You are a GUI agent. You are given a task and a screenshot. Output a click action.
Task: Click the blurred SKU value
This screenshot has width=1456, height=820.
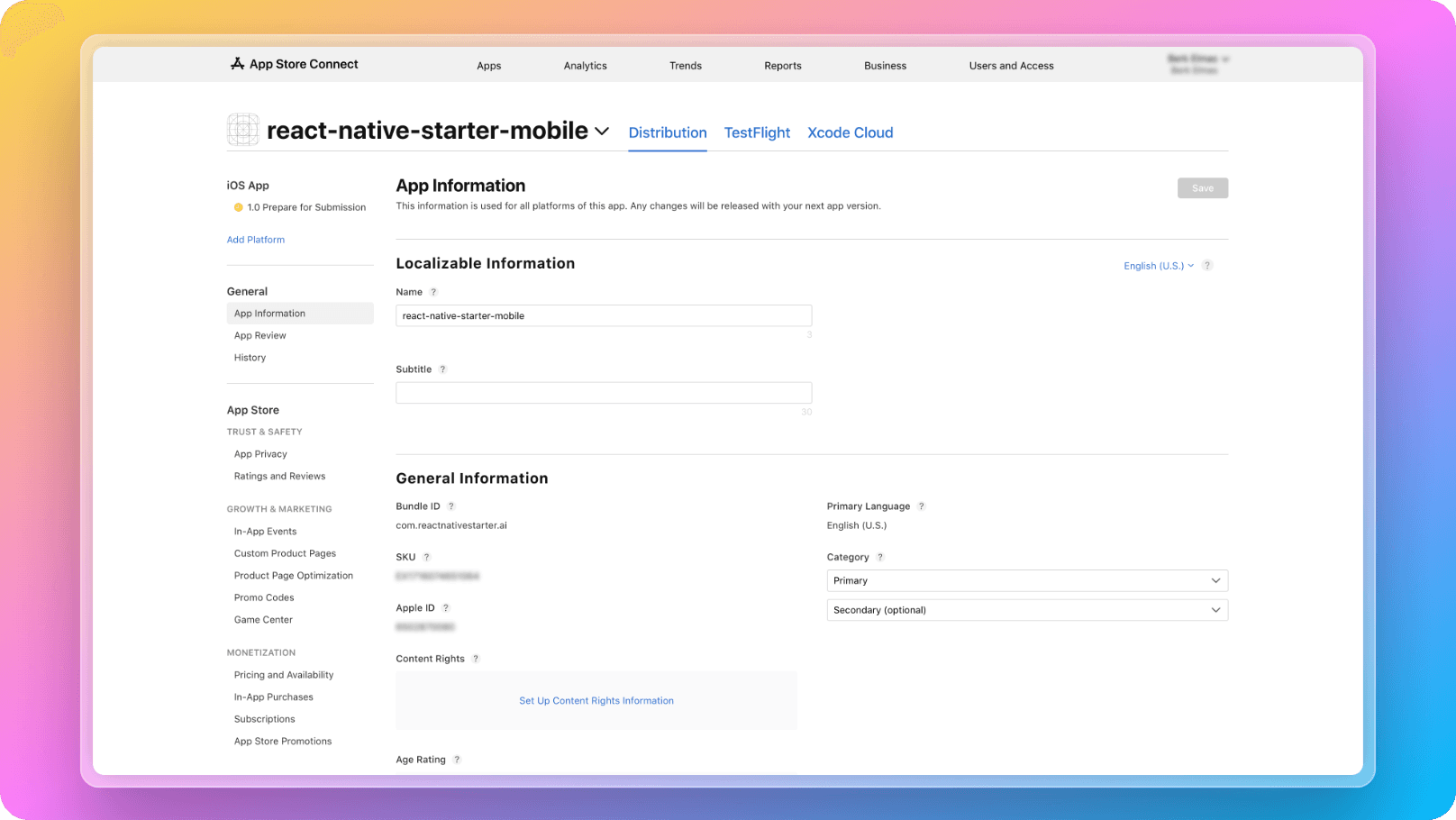[x=437, y=576]
